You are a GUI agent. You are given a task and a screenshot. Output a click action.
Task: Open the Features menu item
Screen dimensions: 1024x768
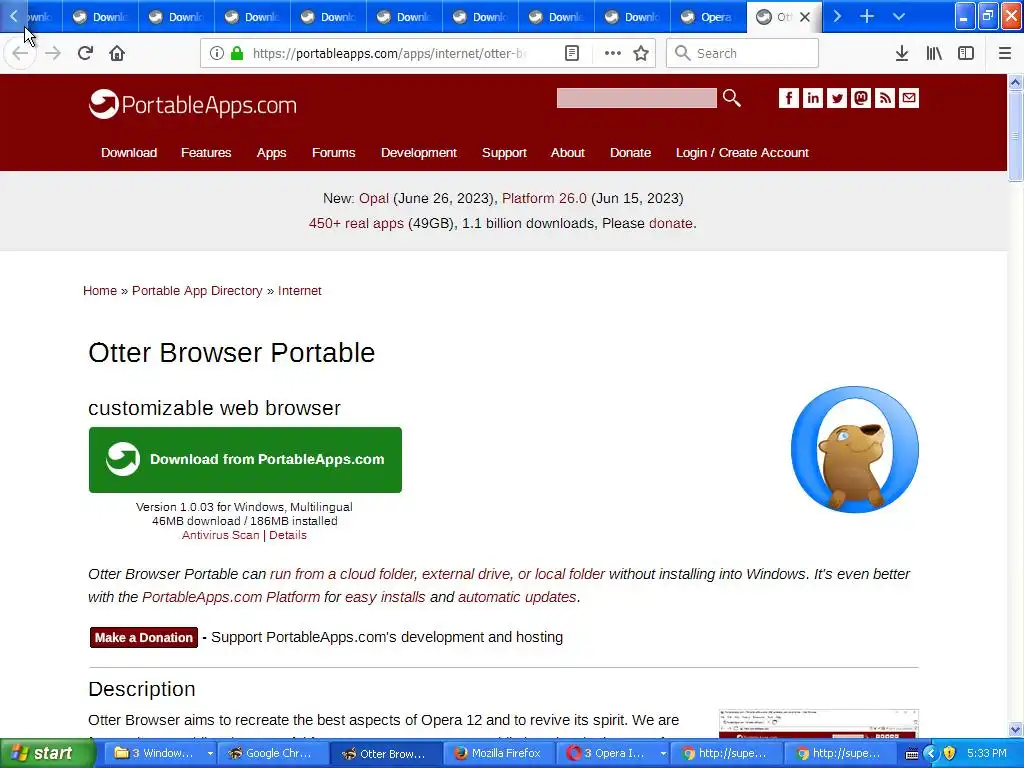(206, 153)
